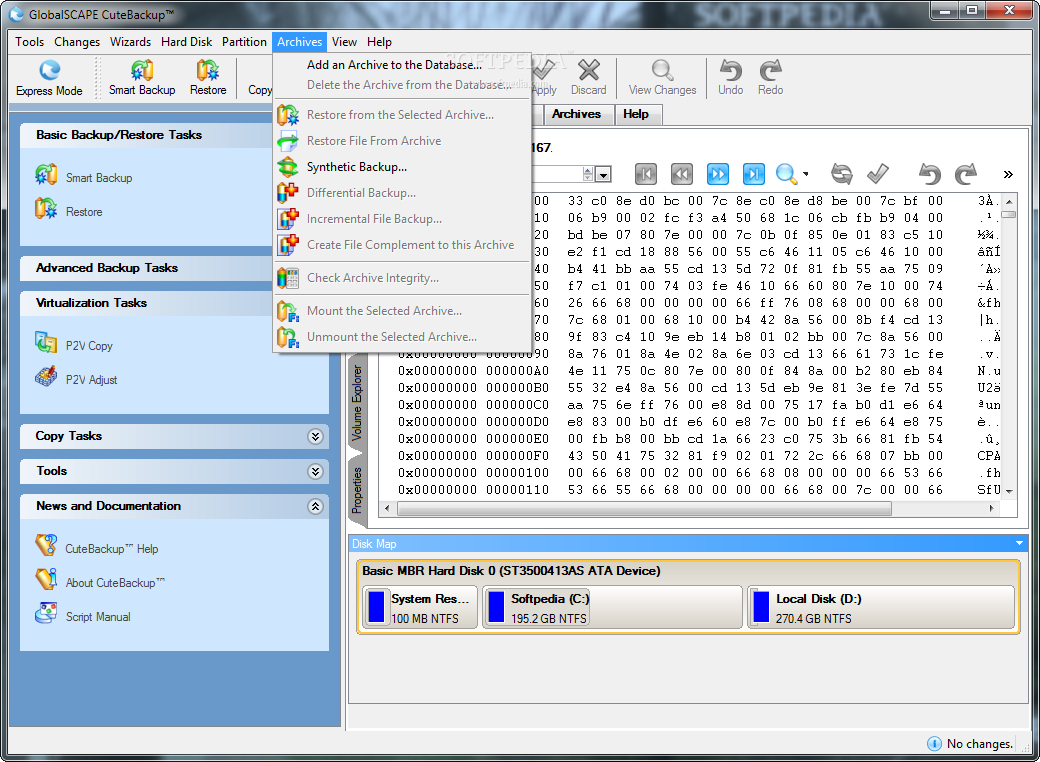Open the Volume Explorer side tab
Viewport: 1040px width, 762px height.
pos(357,403)
